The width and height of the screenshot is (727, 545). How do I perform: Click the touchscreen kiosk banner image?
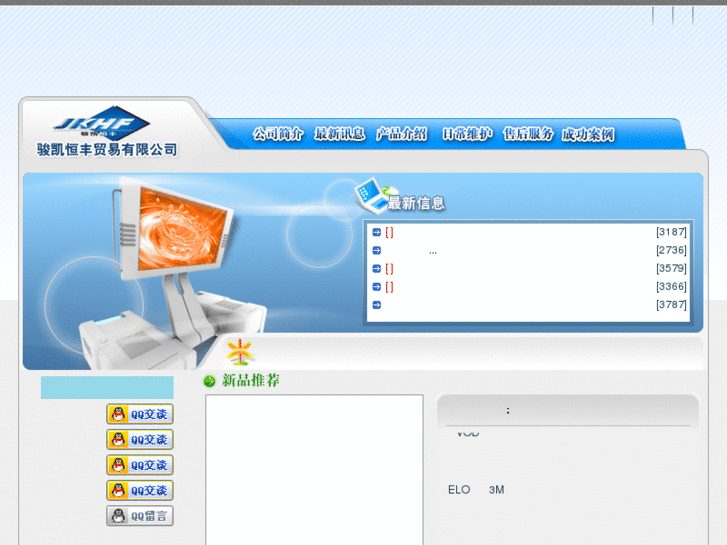click(x=172, y=271)
